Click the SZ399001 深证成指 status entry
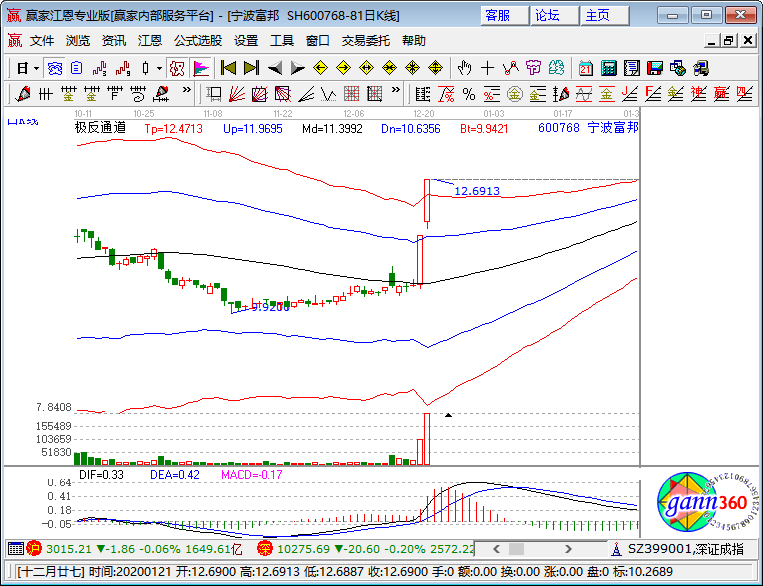This screenshot has height=586, width=763. click(685, 549)
